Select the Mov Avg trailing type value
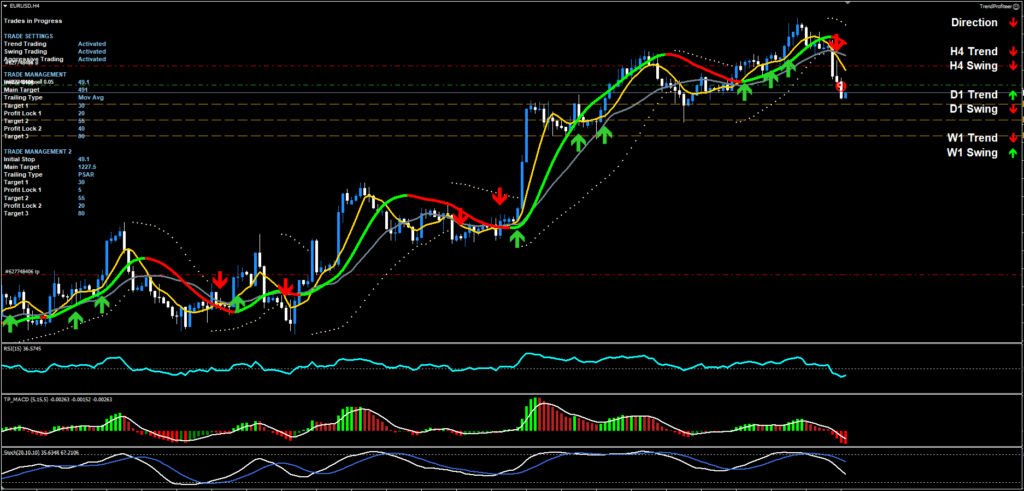The height and width of the screenshot is (491, 1024). pyautogui.click(x=91, y=97)
